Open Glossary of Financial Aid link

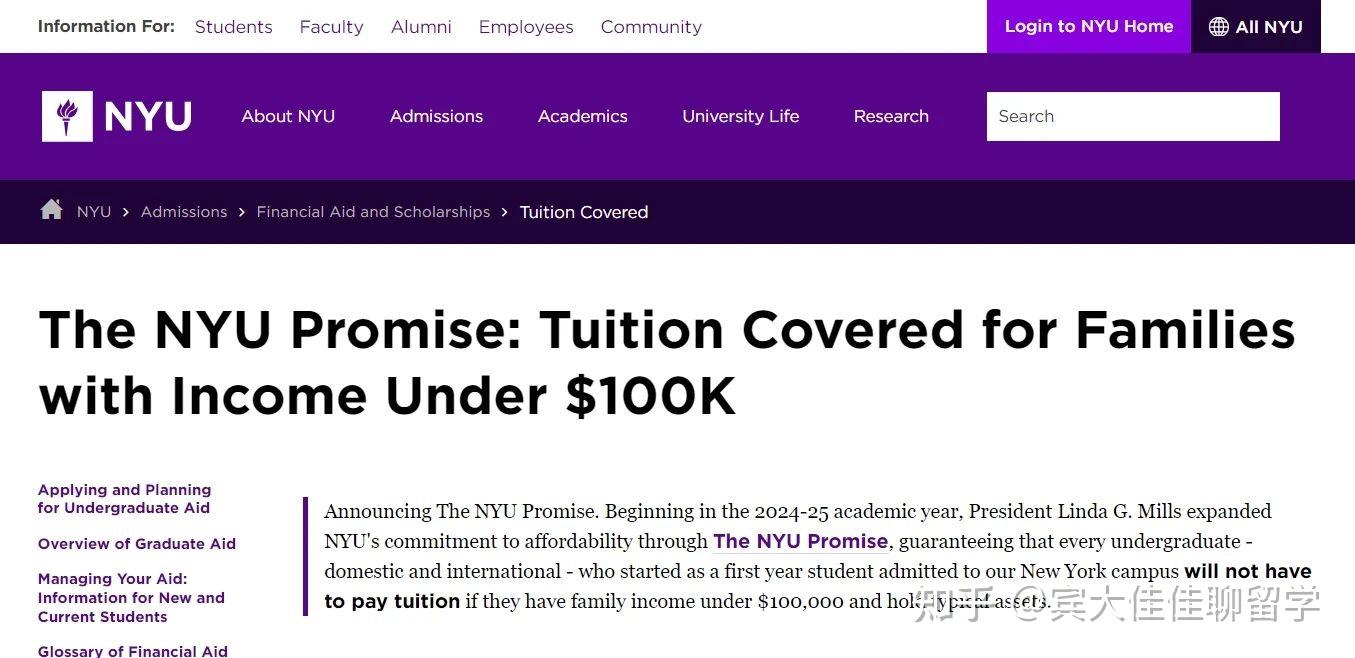pos(133,650)
